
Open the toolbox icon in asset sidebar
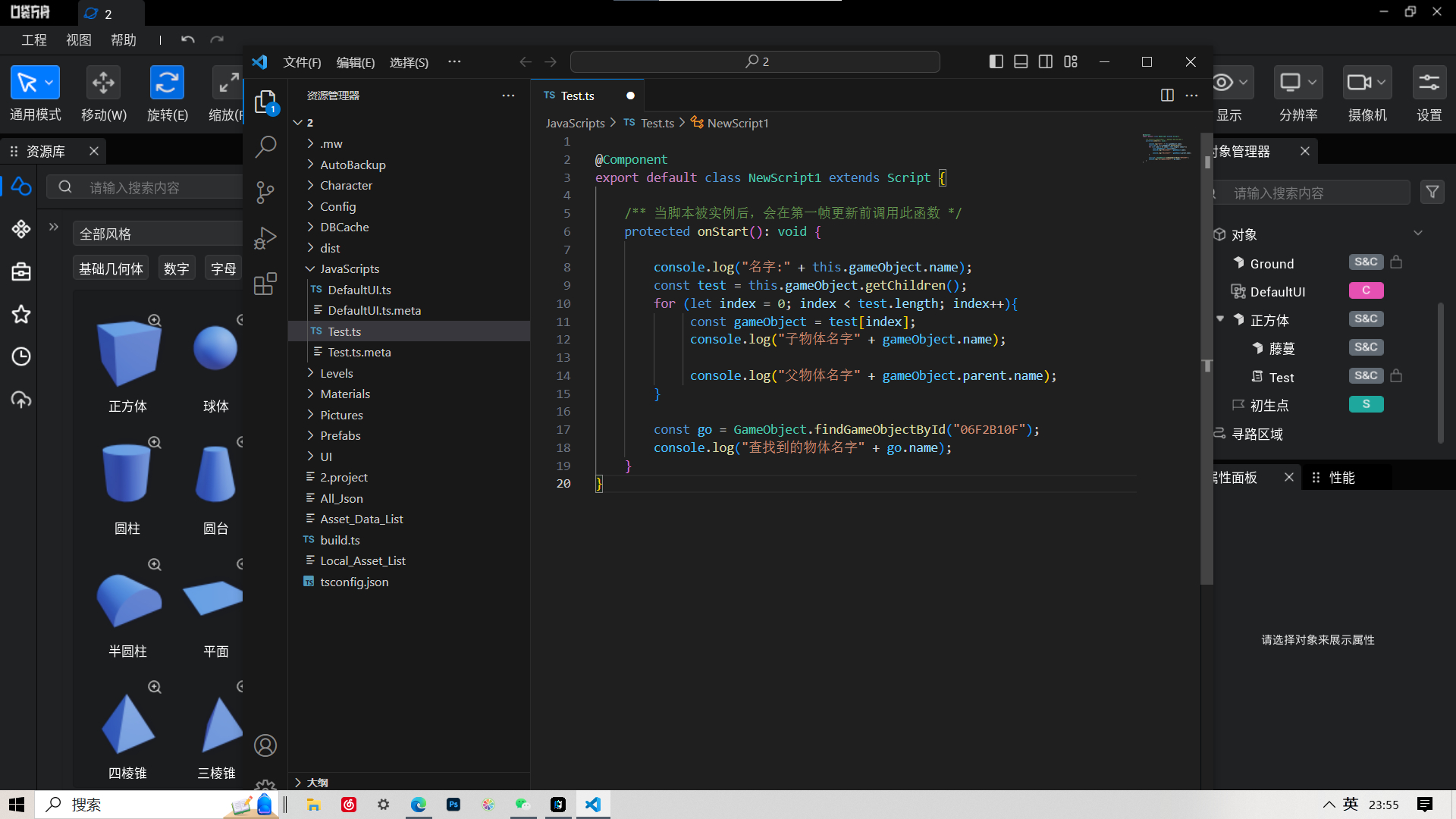point(21,271)
